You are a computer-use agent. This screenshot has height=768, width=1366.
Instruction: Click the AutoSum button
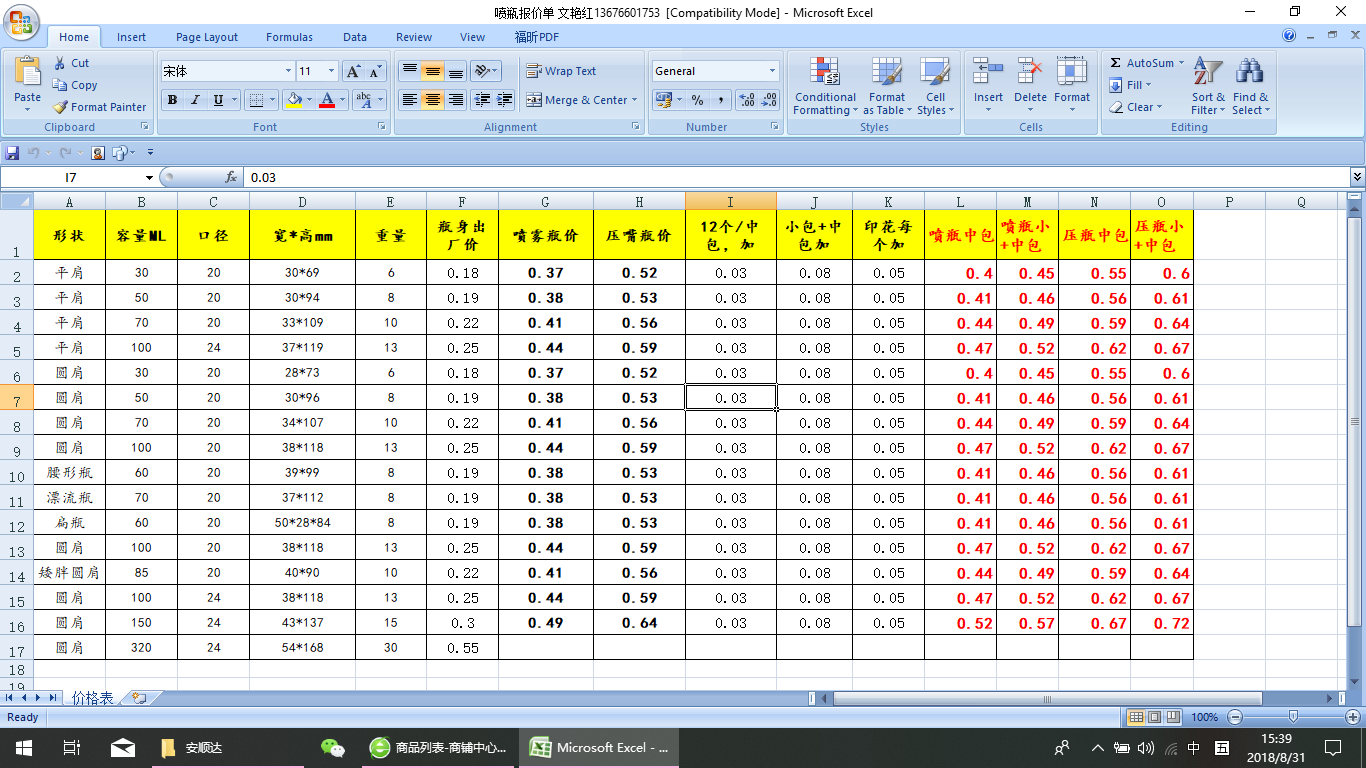coord(1142,63)
